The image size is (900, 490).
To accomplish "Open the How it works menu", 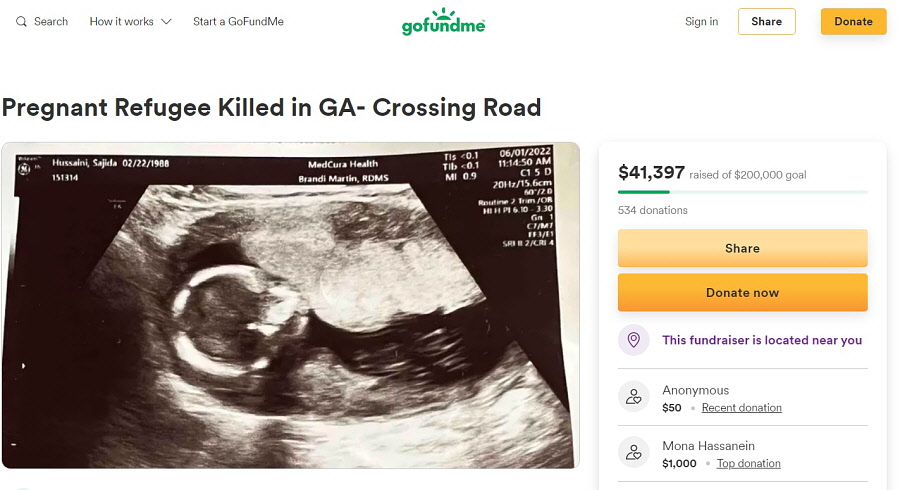I will (x=130, y=22).
